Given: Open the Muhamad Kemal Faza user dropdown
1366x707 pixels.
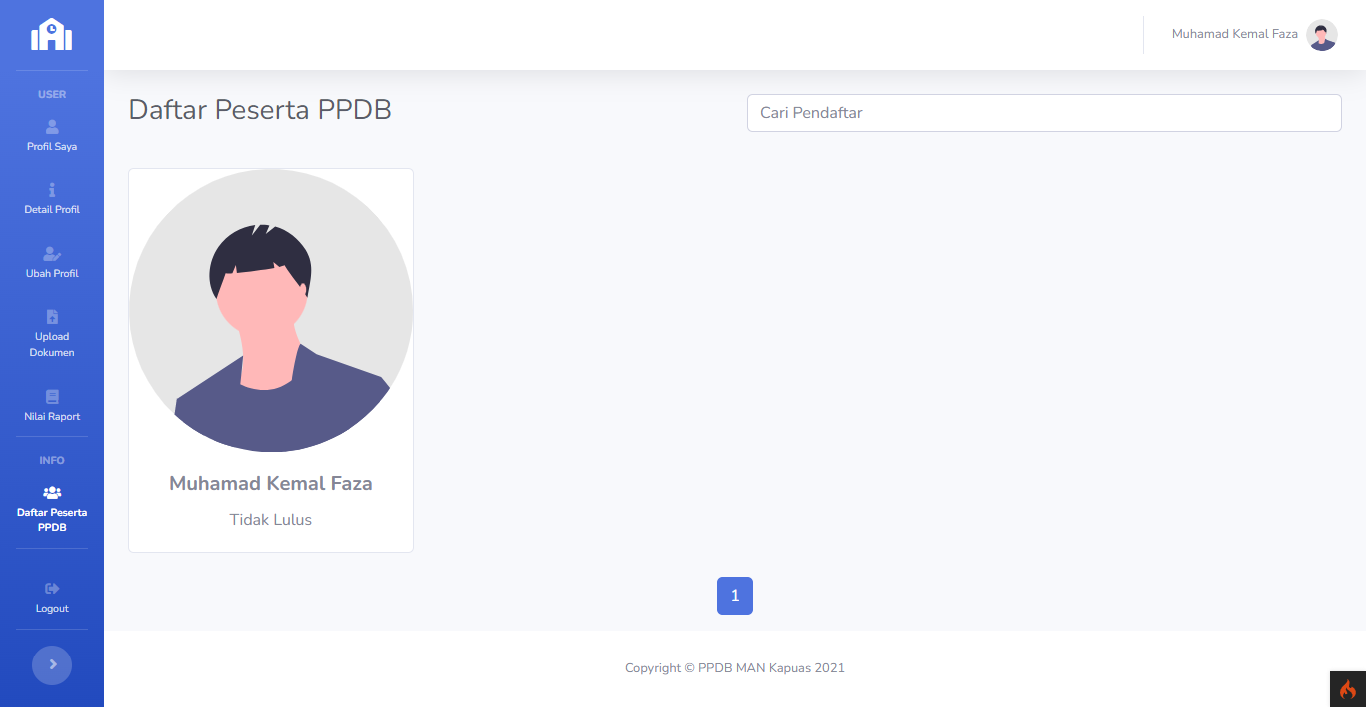Looking at the screenshot, I should 1234,35.
